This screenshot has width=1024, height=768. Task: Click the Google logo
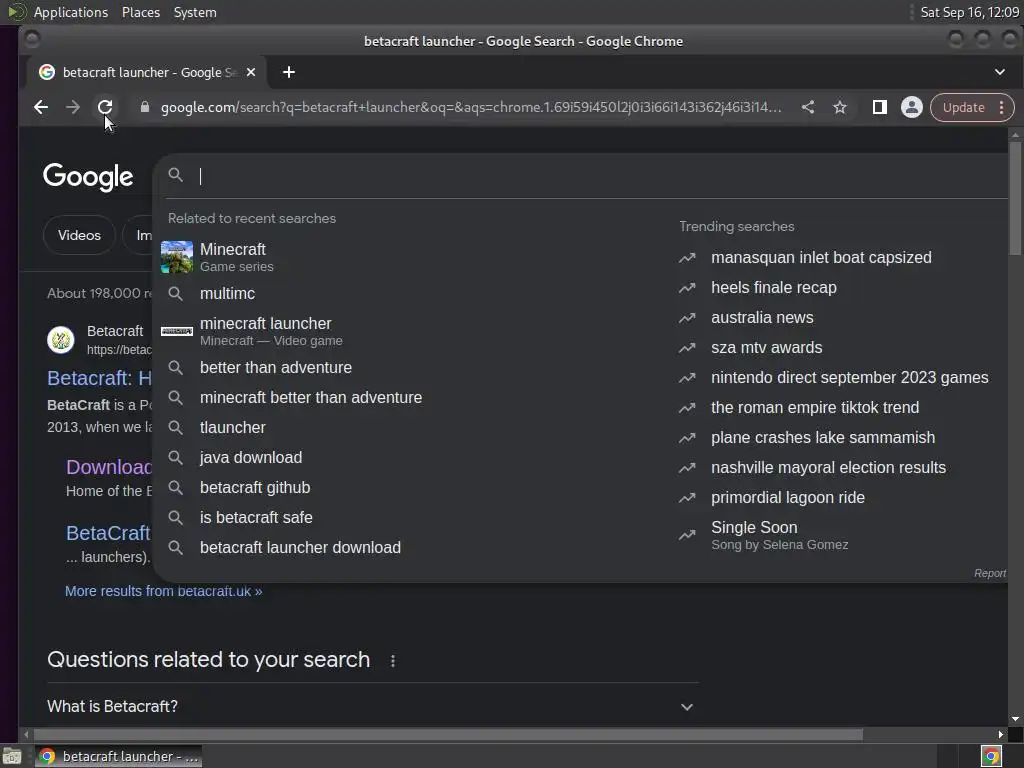[x=88, y=176]
